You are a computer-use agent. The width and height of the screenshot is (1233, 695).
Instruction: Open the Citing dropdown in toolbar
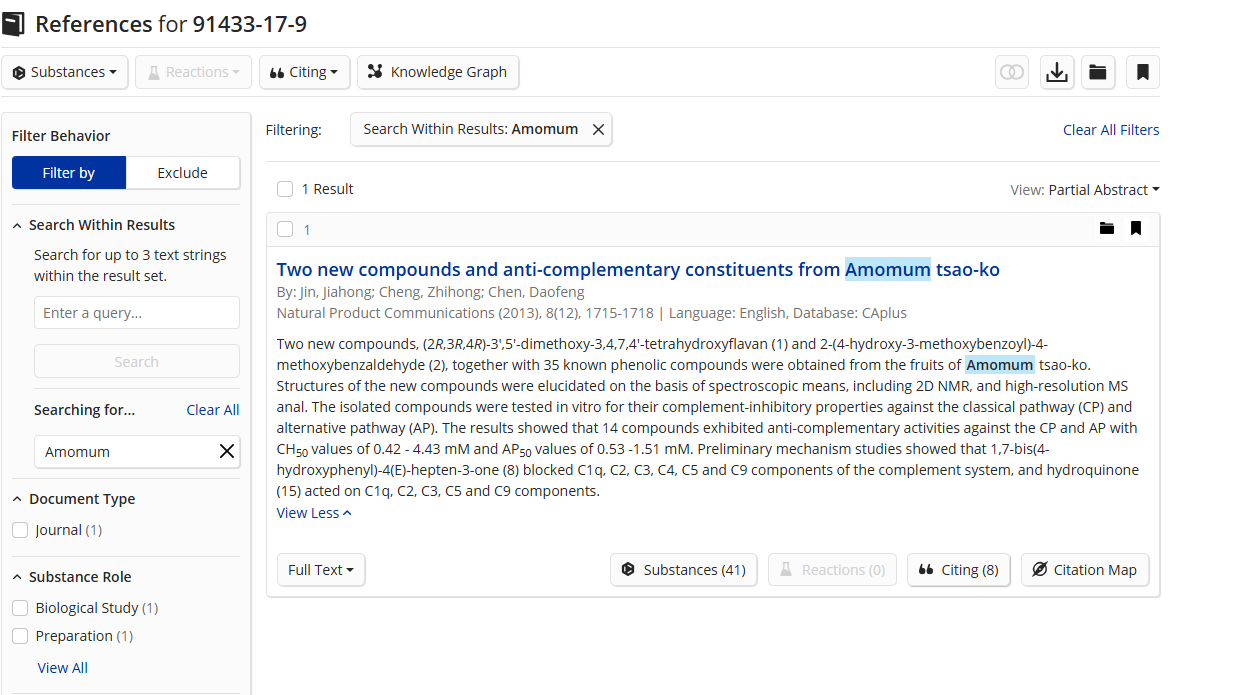[304, 72]
